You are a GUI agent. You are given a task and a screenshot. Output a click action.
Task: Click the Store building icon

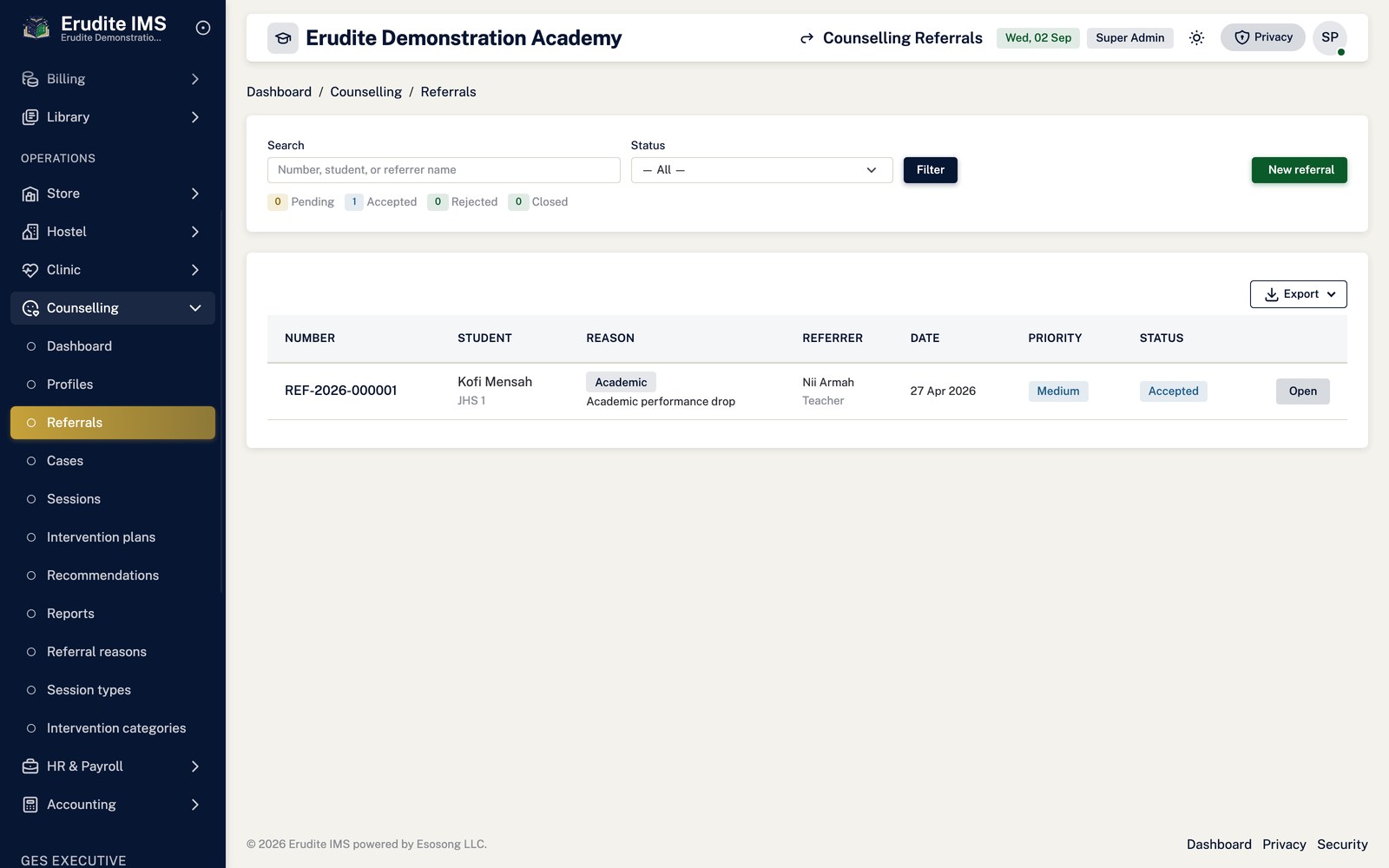pos(30,194)
